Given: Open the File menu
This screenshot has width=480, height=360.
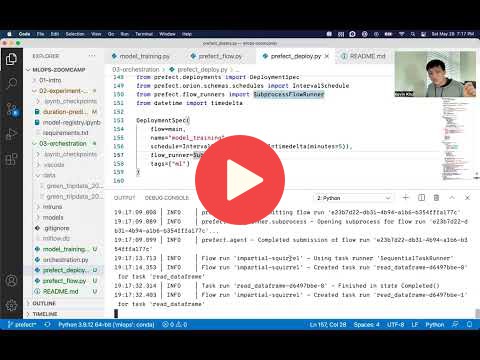Looking at the screenshot, I should (41, 34).
